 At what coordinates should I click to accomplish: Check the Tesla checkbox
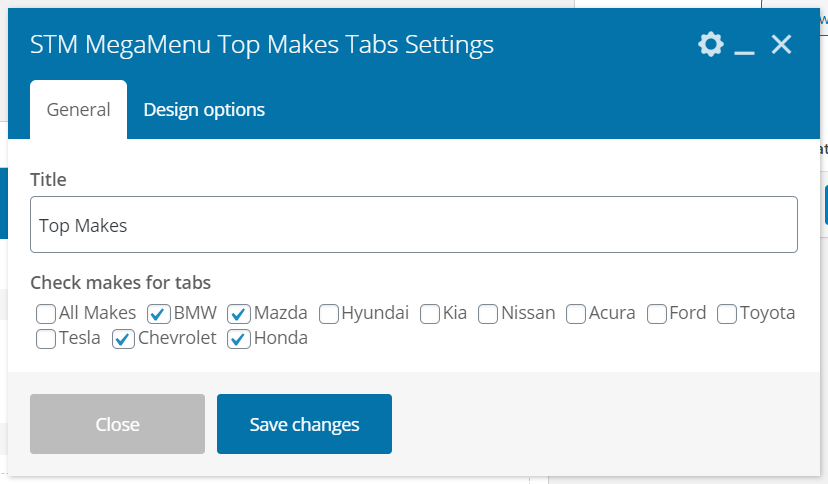[x=46, y=339]
